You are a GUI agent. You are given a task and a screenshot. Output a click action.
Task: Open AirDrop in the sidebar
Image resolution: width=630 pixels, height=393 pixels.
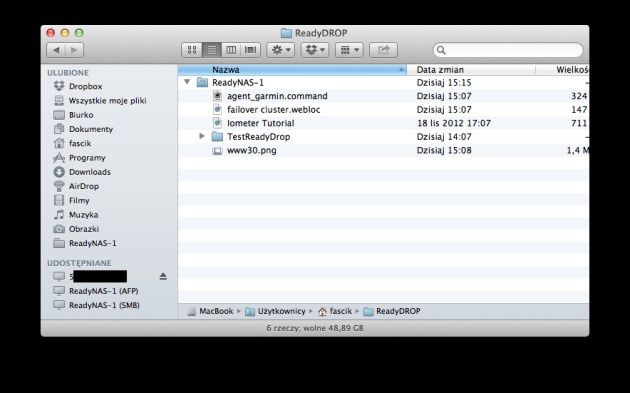[x=76, y=186]
